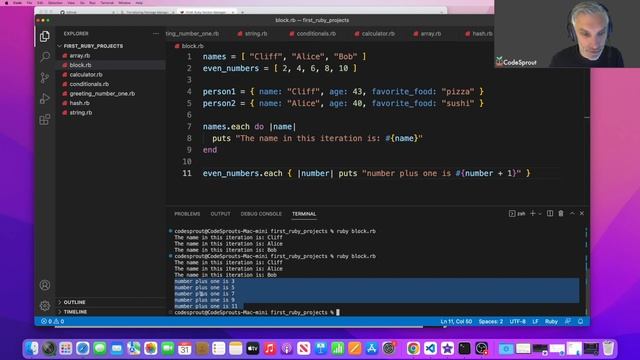Switch to the conditionals.rb editor tab

pos(313,34)
